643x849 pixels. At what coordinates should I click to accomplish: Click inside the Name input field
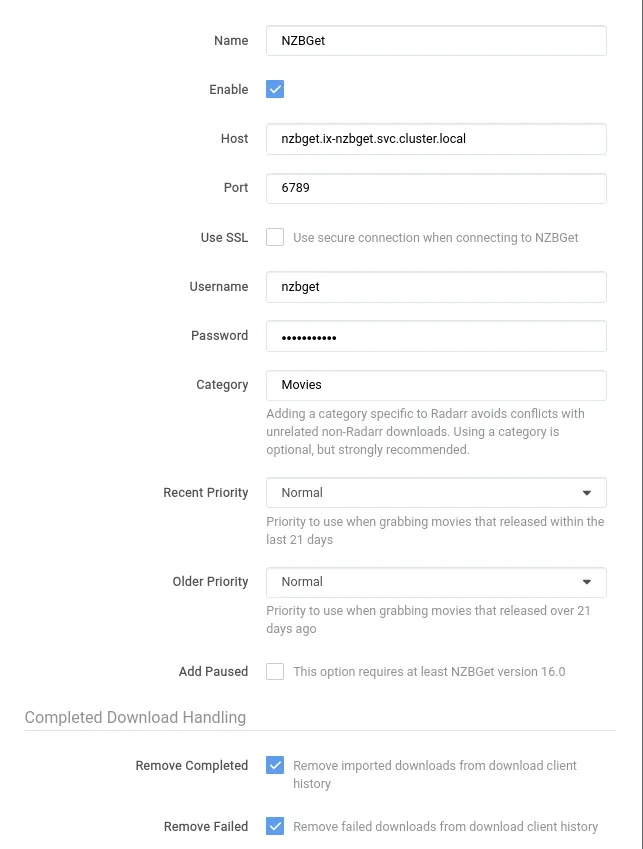click(x=436, y=40)
